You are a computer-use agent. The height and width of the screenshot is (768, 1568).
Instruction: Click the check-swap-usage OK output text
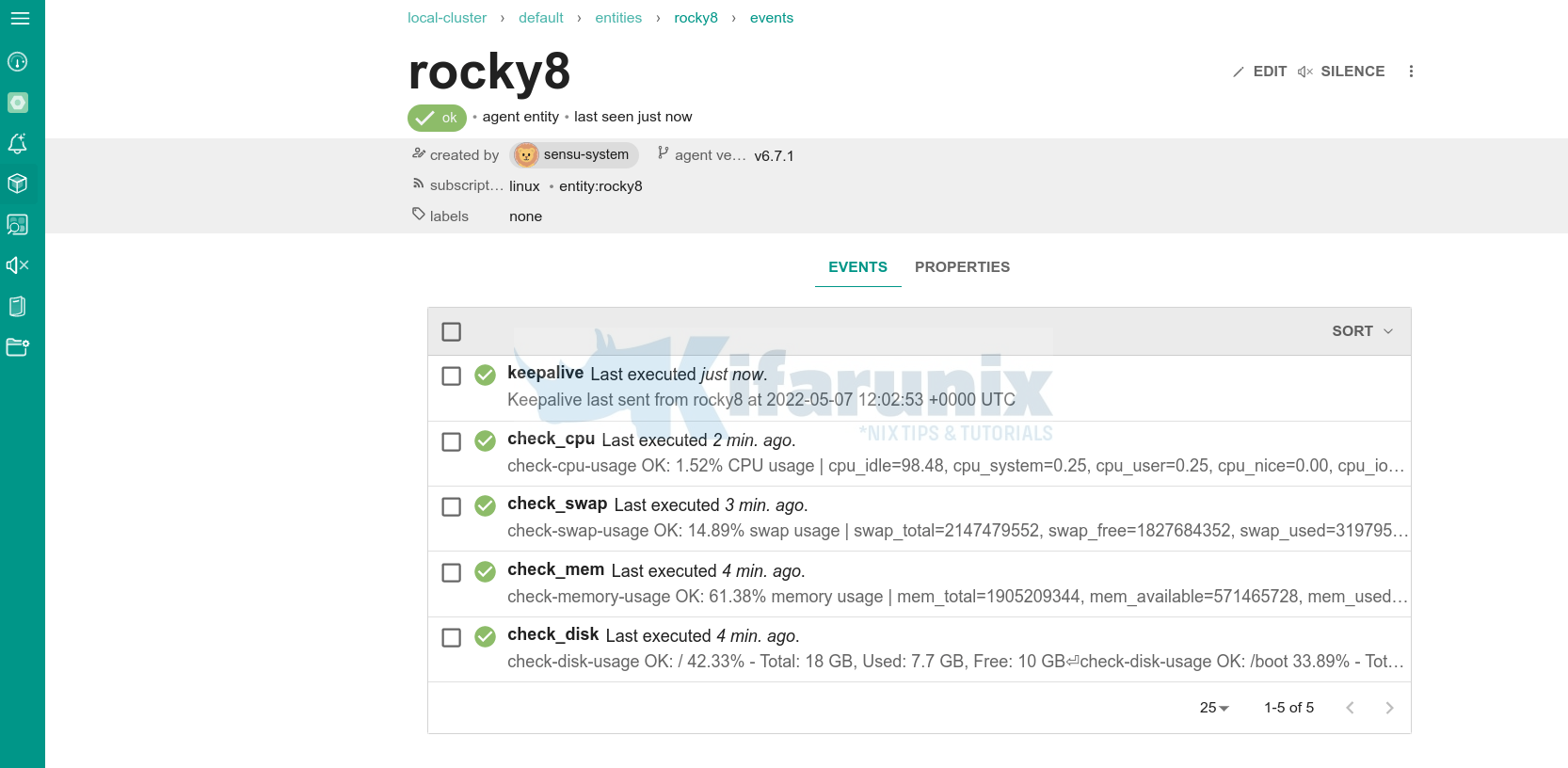(x=957, y=531)
